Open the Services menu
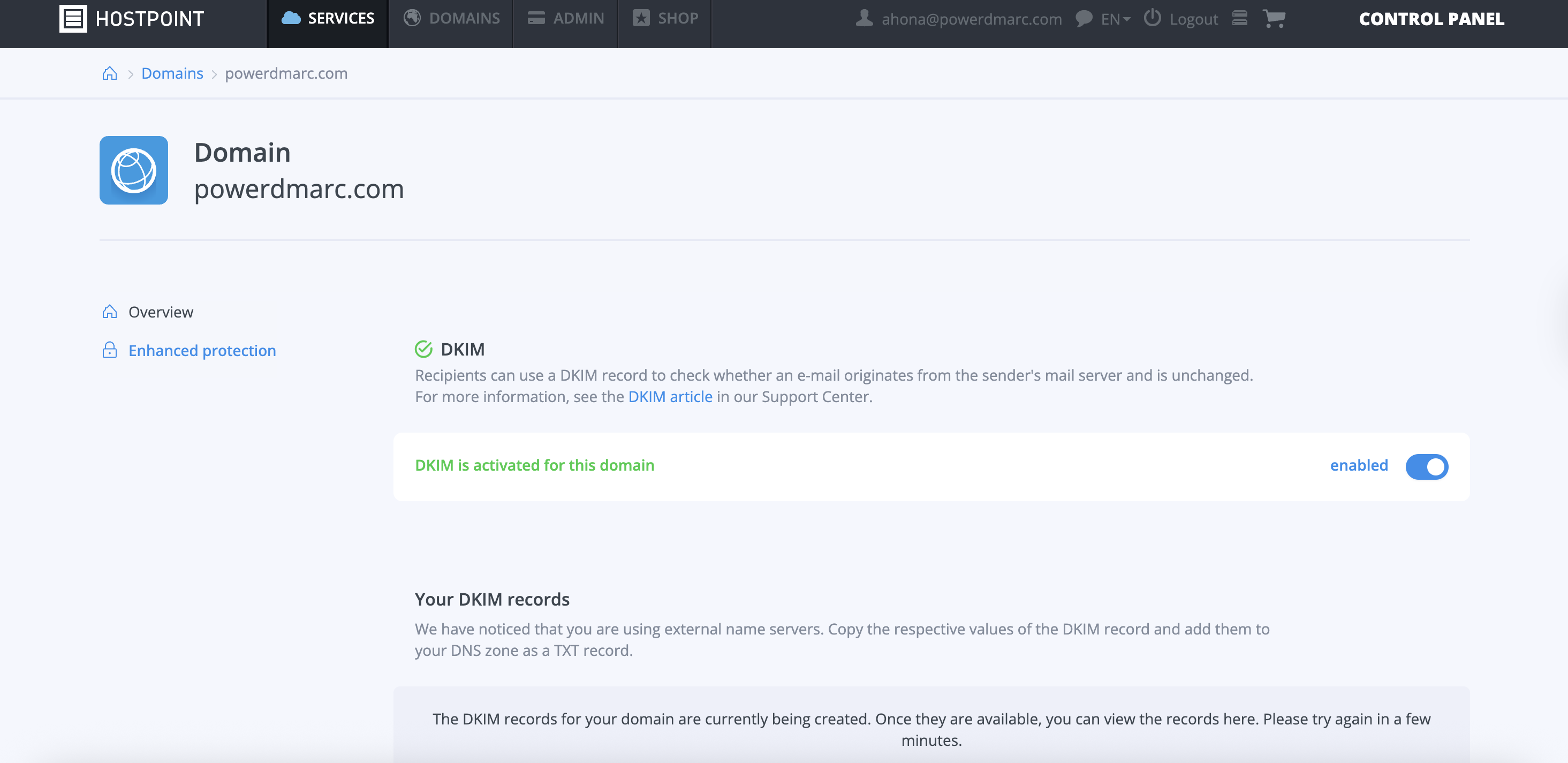The width and height of the screenshot is (1568, 763). click(328, 18)
